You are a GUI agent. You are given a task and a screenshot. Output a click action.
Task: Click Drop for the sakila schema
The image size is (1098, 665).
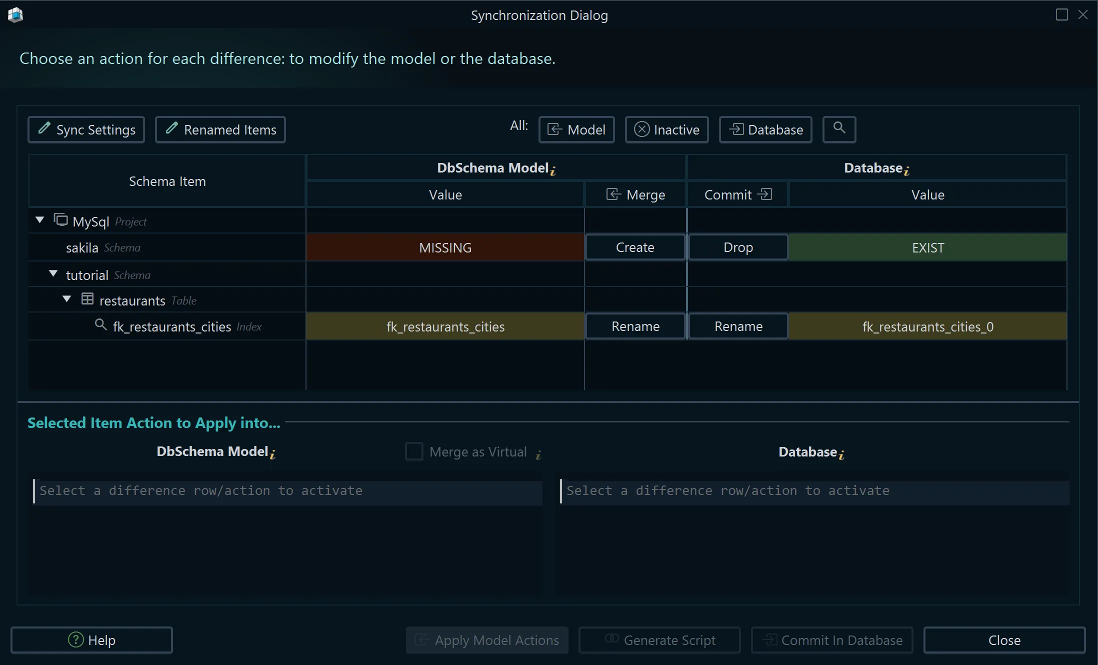(738, 247)
